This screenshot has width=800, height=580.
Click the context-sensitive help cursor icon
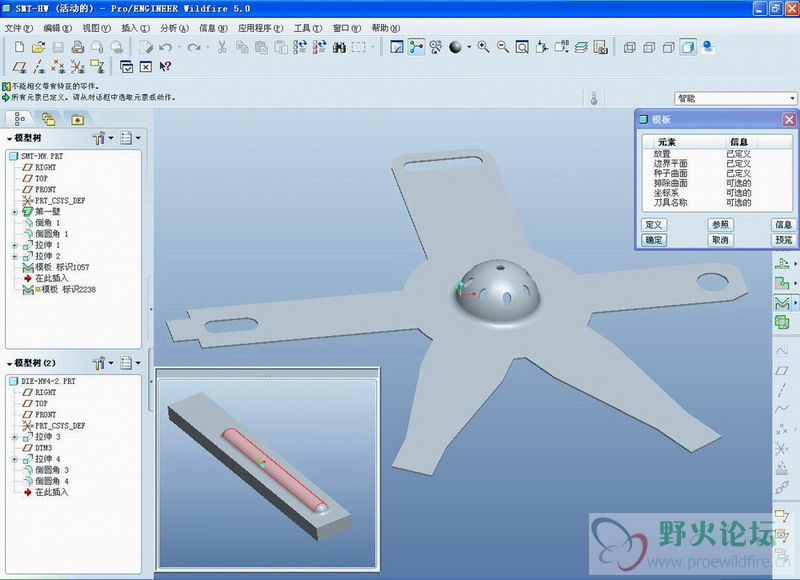pyautogui.click(x=165, y=67)
